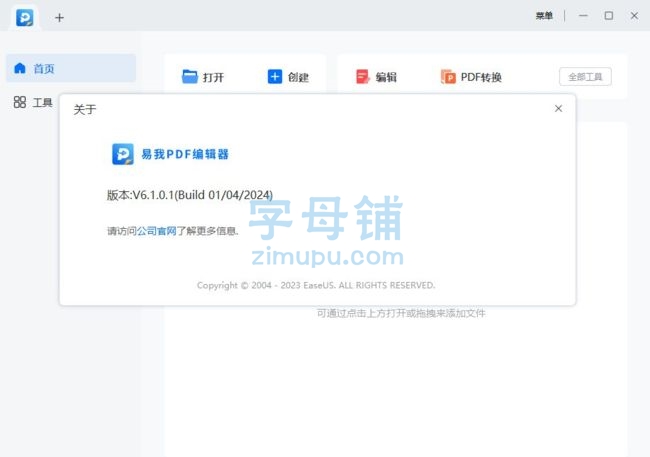
Task: Click the 可通过点击上方打开 hint text
Action: pyautogui.click(x=401, y=313)
